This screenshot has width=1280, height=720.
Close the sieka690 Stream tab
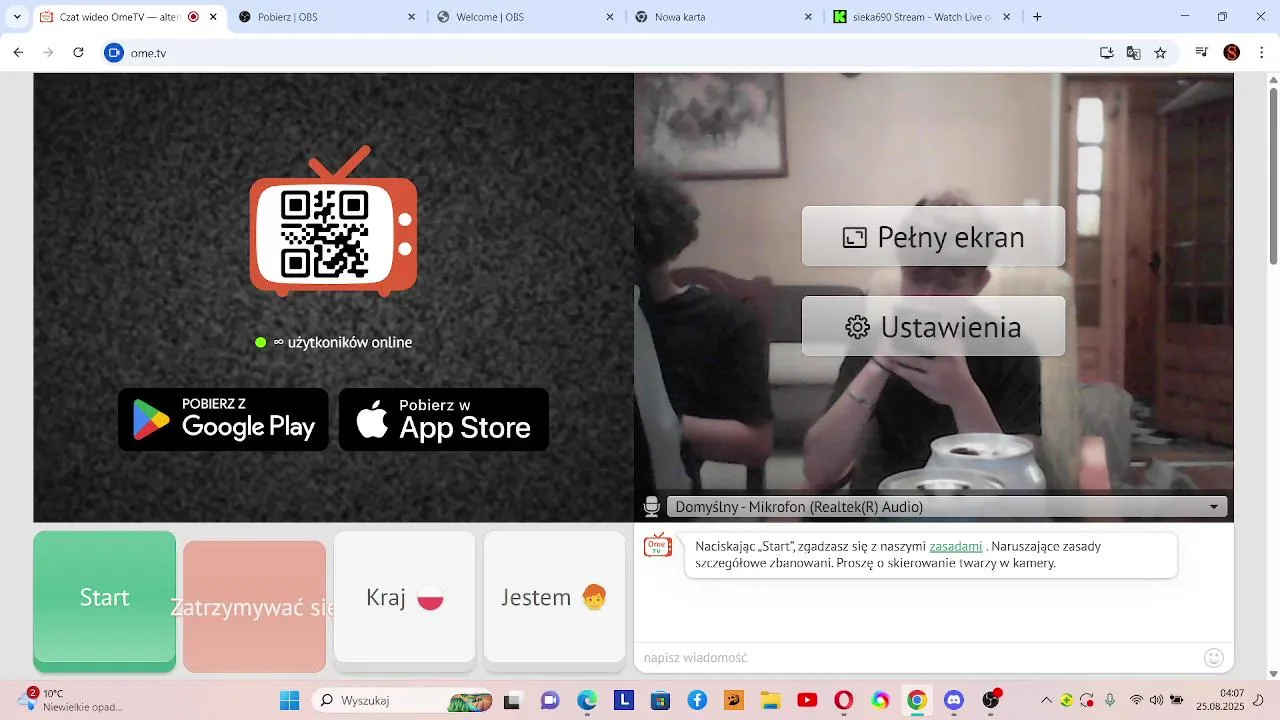point(1007,17)
